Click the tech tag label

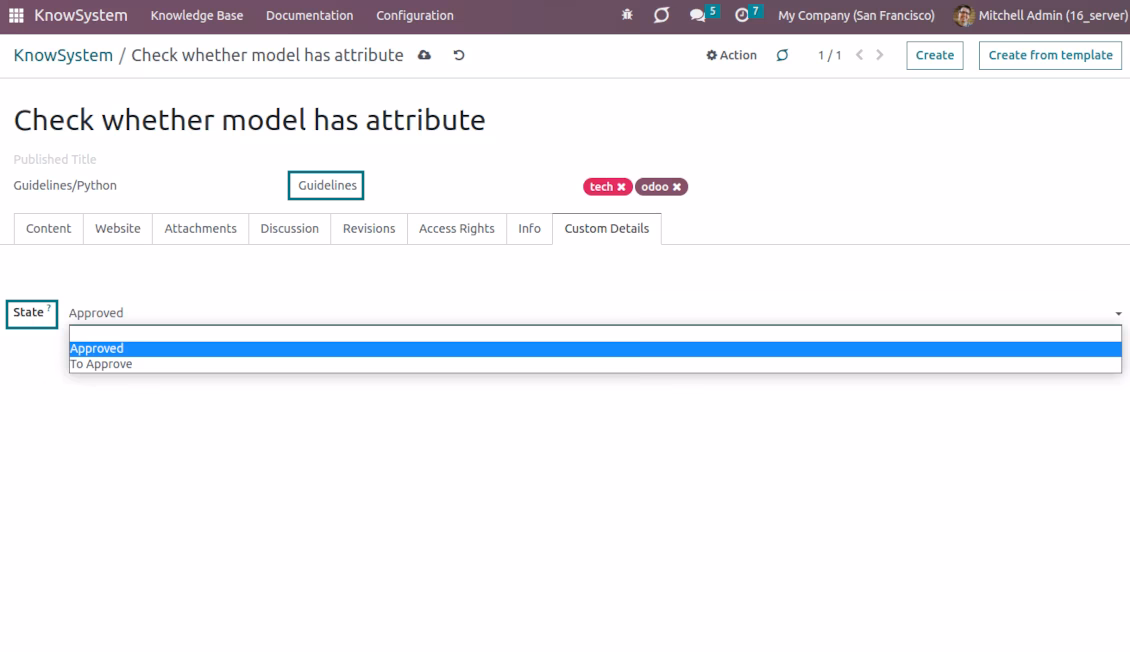[601, 187]
